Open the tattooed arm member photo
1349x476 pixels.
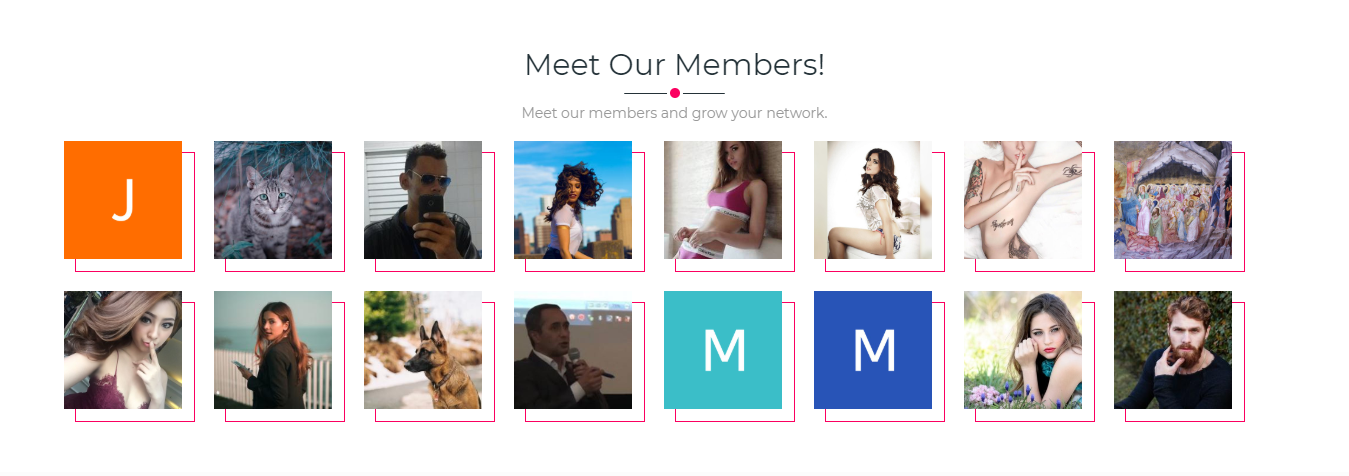point(1023,200)
